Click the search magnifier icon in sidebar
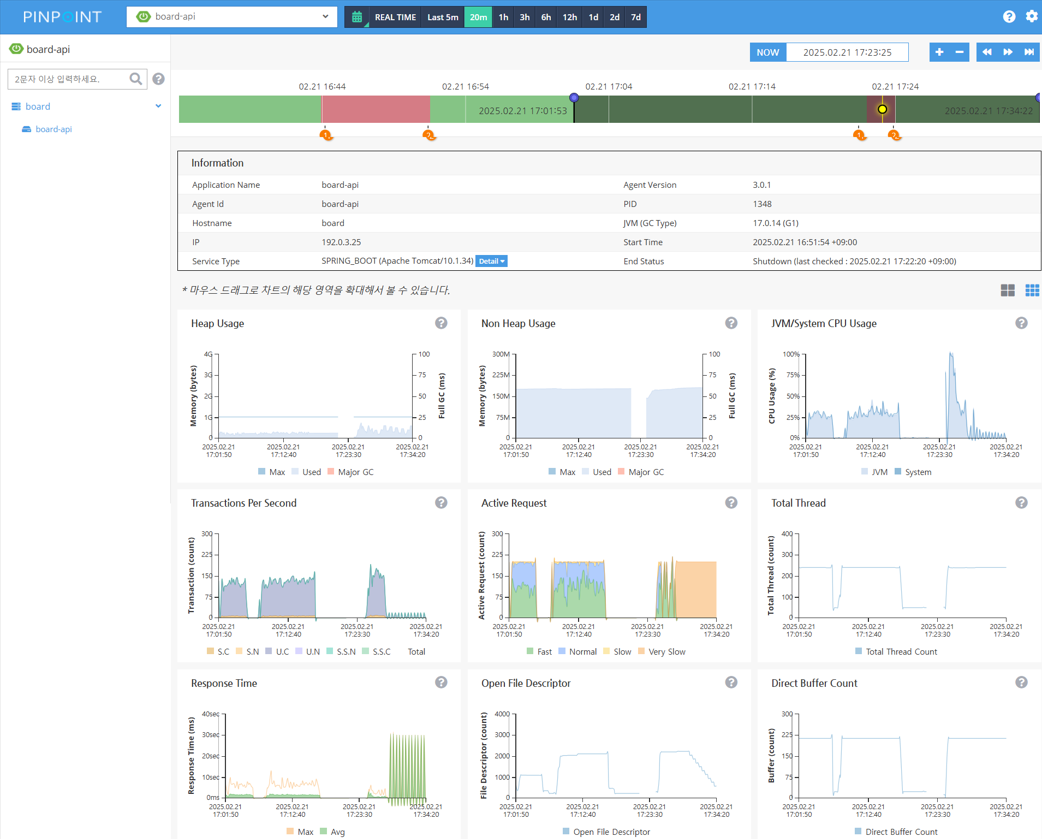The width and height of the screenshot is (1042, 839). [x=136, y=79]
